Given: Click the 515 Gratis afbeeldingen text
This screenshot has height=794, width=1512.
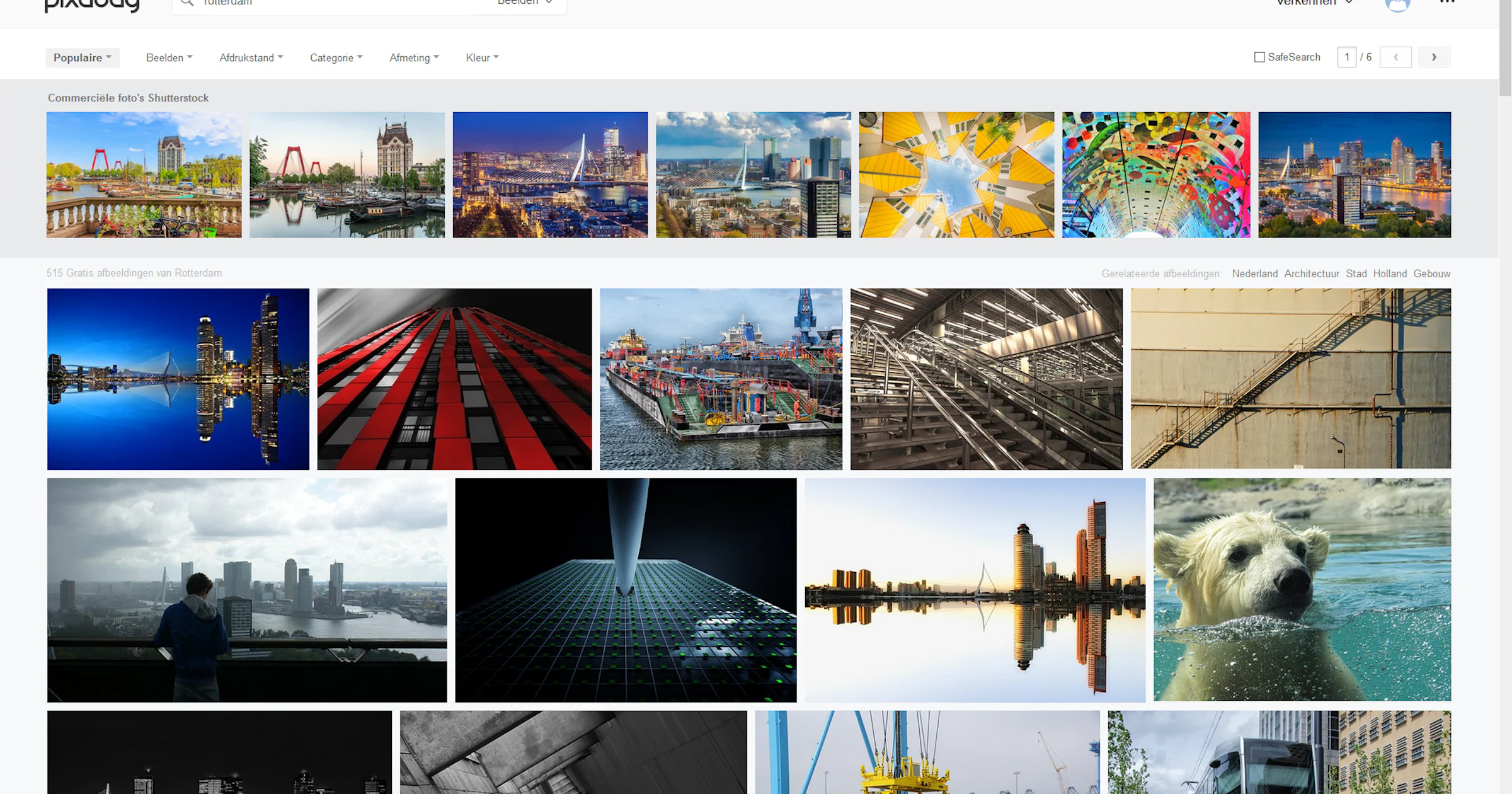Looking at the screenshot, I should pyautogui.click(x=134, y=273).
